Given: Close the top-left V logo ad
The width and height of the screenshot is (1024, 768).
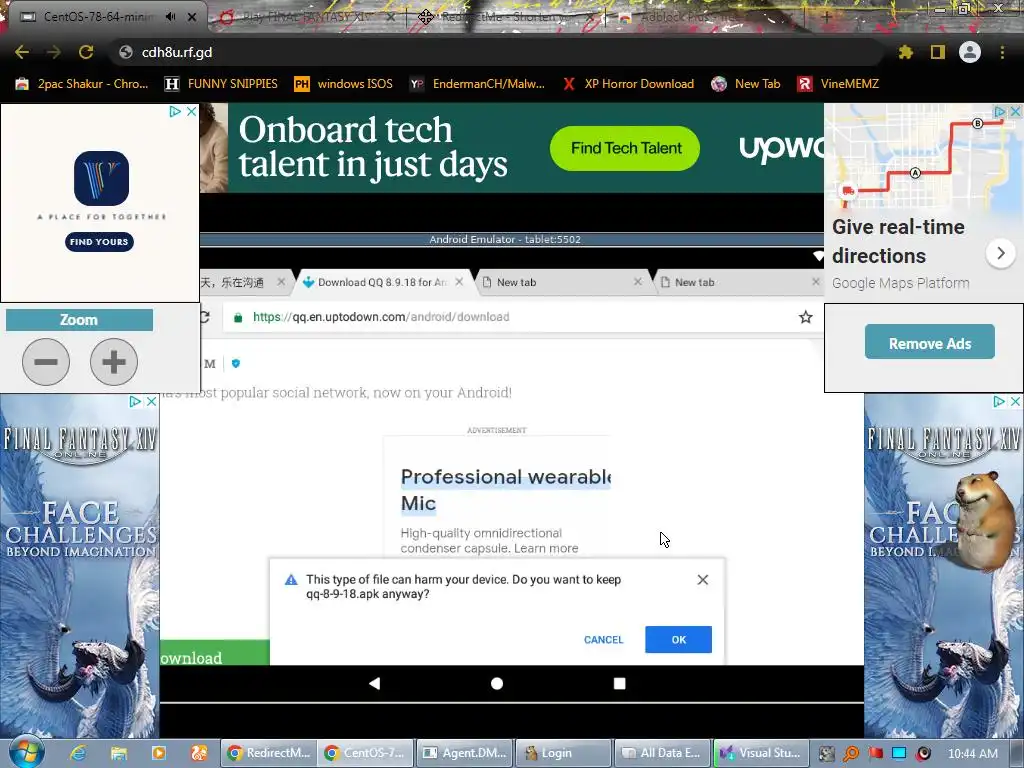Looking at the screenshot, I should point(191,112).
